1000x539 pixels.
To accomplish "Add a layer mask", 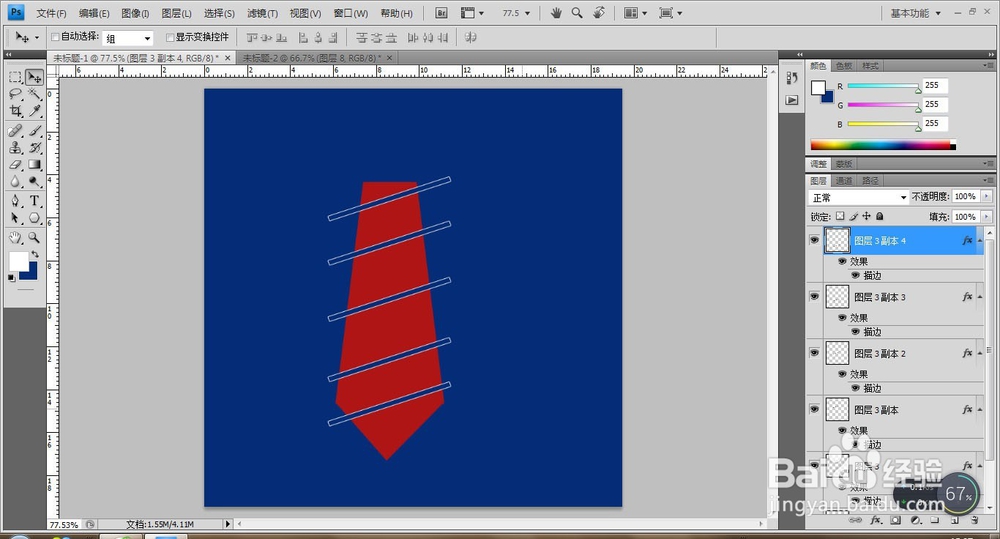I will [x=895, y=521].
